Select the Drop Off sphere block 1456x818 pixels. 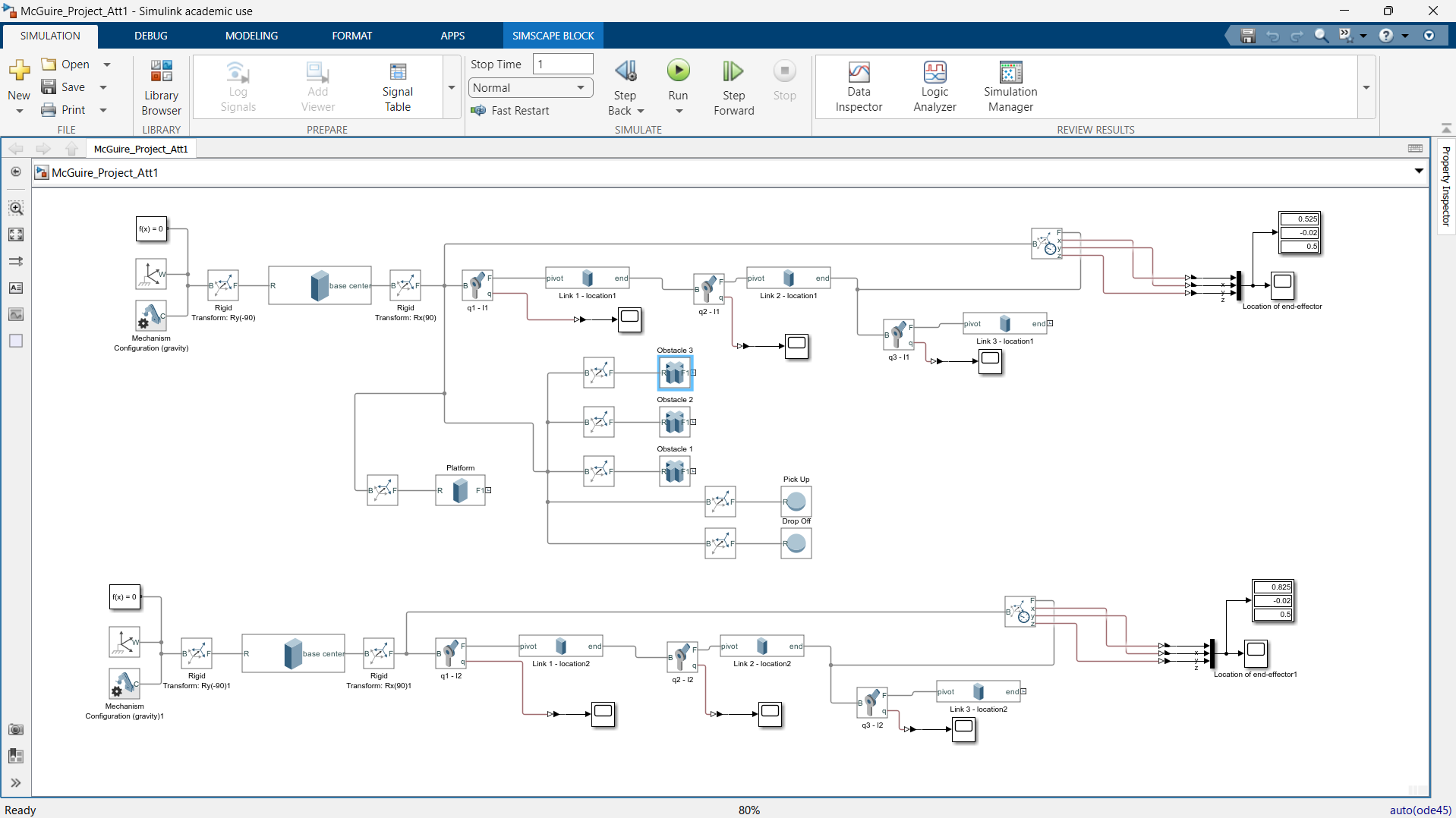(x=796, y=543)
